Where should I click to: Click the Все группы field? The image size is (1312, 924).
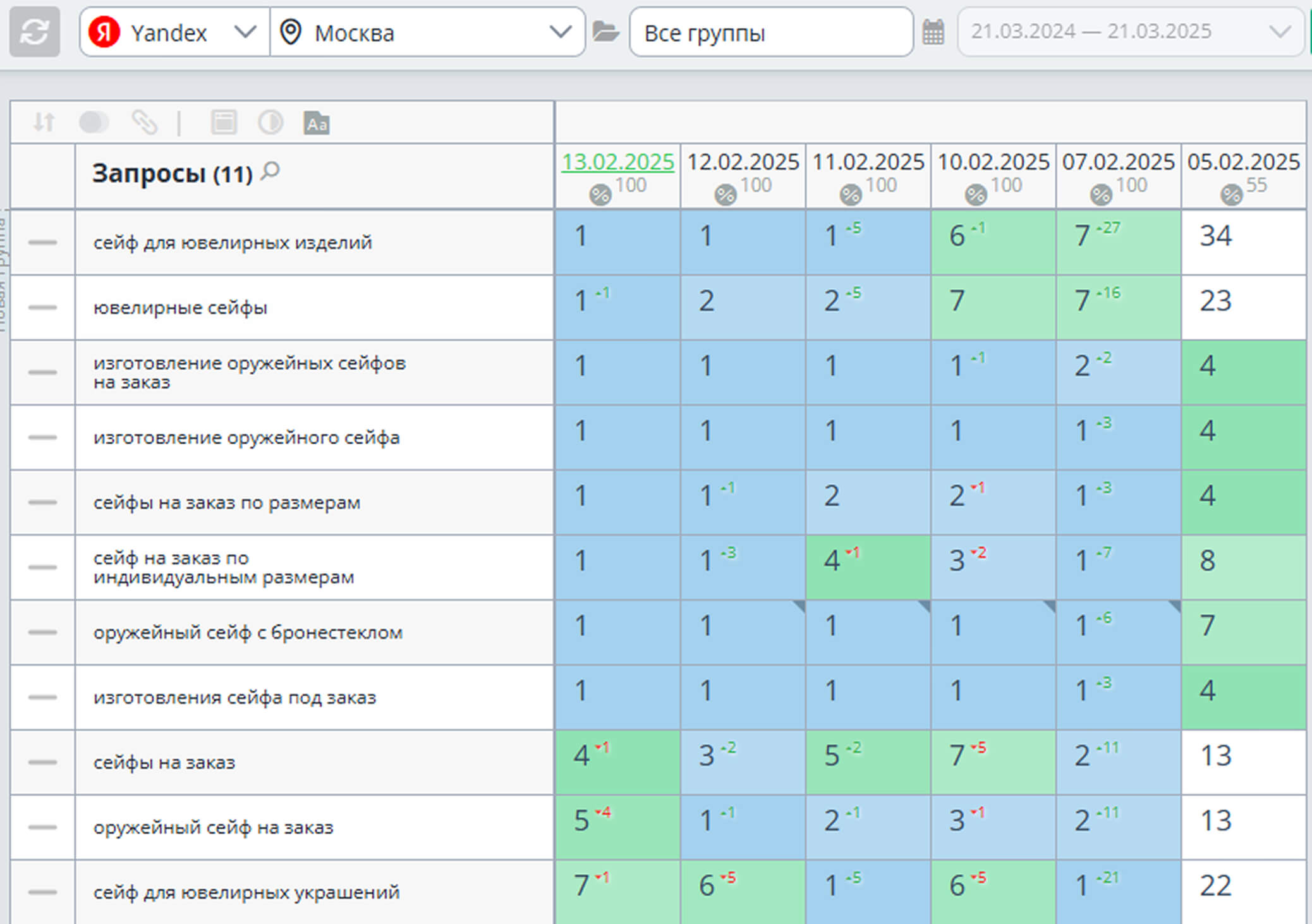[x=771, y=32]
